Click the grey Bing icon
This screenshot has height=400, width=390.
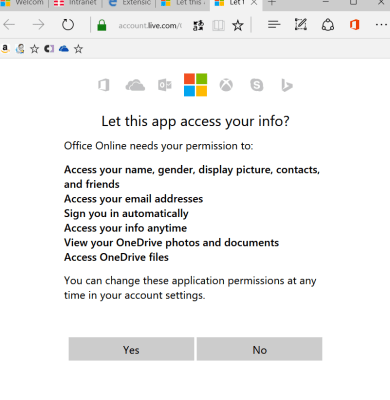(x=287, y=86)
